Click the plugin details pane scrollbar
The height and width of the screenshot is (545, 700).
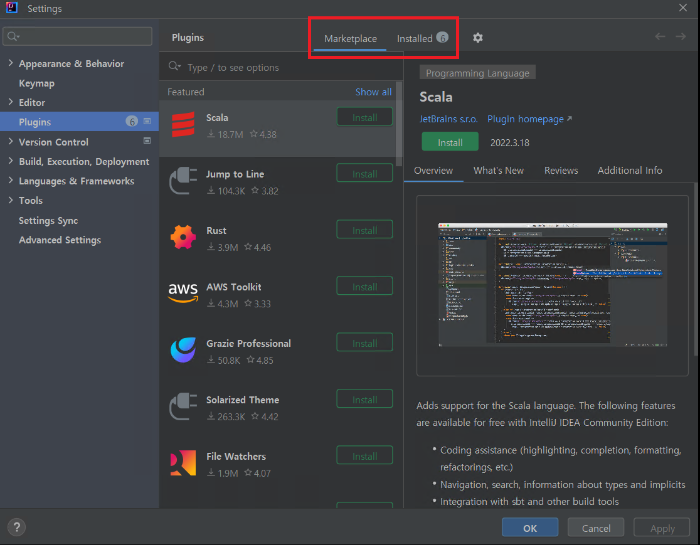click(697, 268)
